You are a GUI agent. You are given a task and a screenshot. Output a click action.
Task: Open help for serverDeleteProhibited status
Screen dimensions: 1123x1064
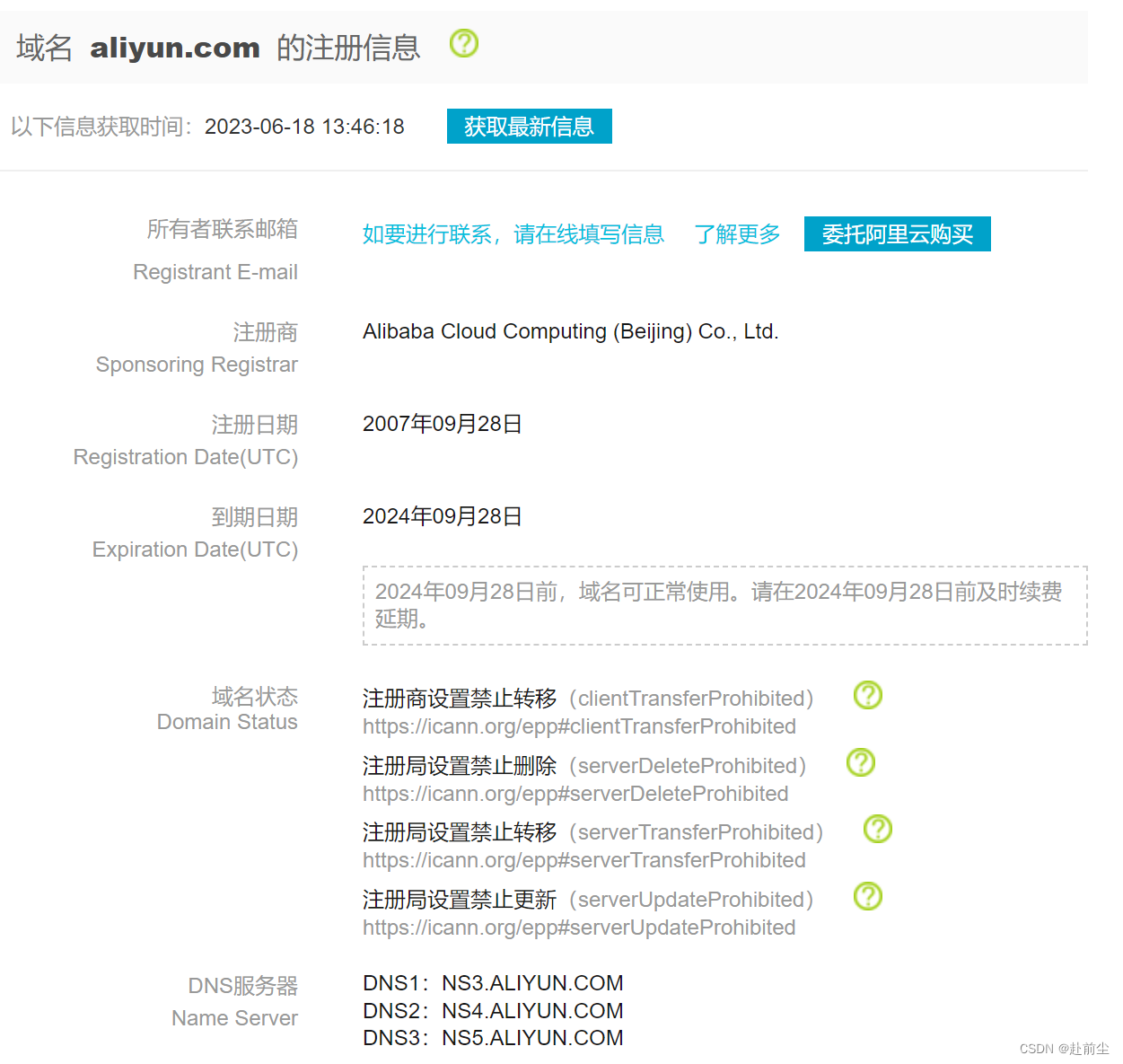tap(861, 762)
